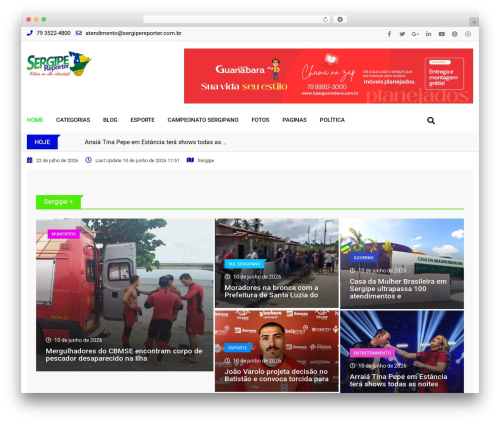500x423 pixels.
Task: Click the phone icon in top bar
Action: click(30, 33)
